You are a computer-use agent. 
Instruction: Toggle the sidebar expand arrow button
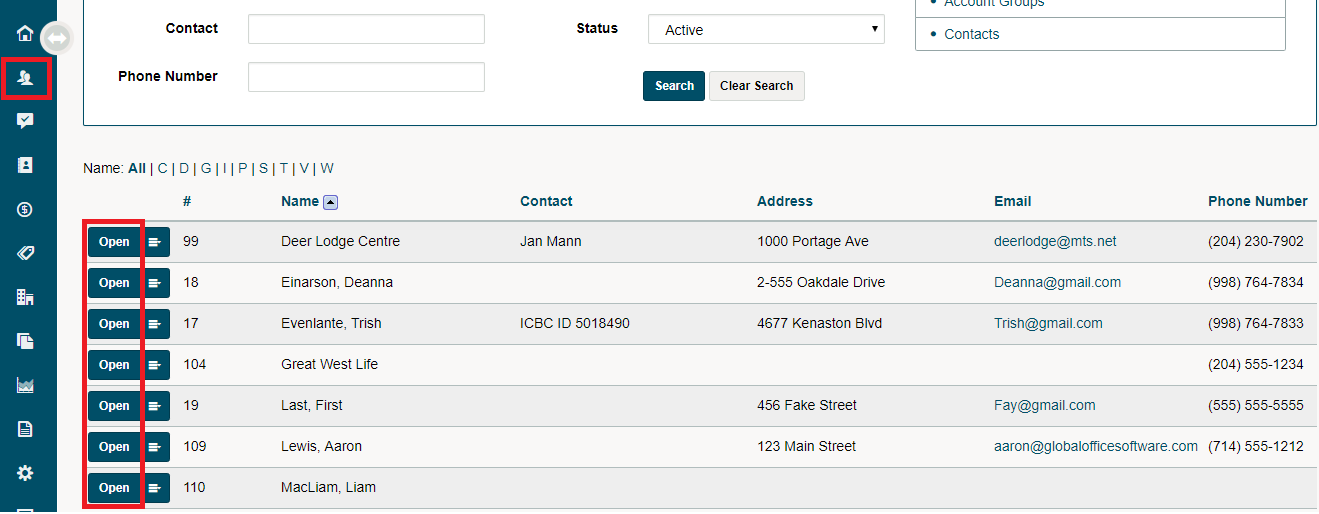click(x=57, y=39)
